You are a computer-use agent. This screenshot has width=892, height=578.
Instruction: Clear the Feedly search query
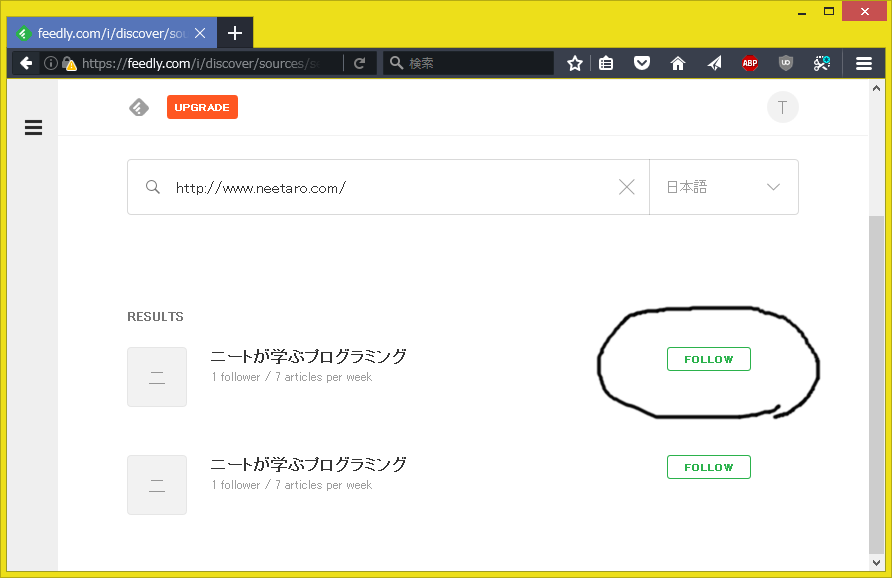pyautogui.click(x=626, y=187)
